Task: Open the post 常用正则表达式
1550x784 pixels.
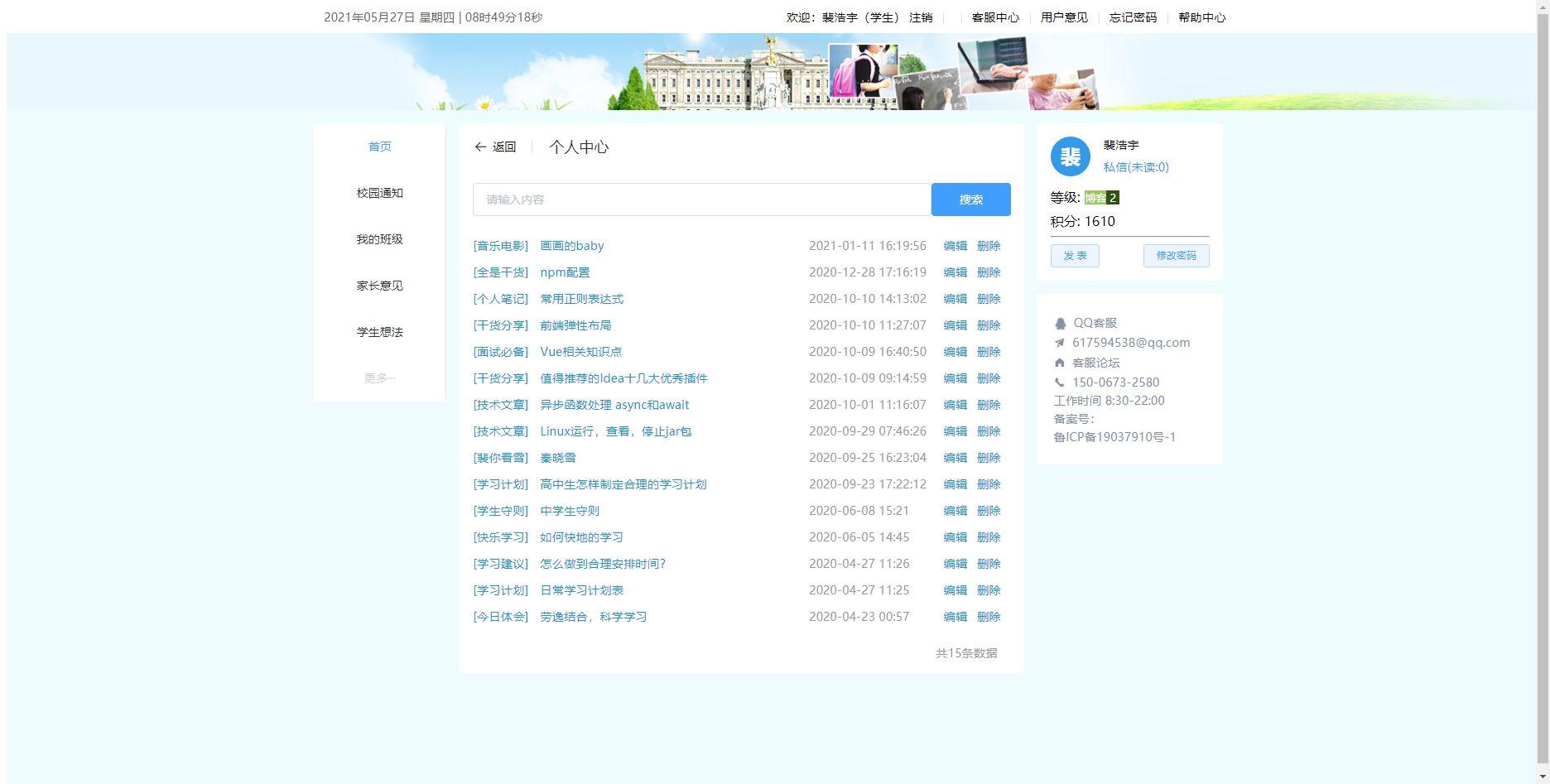Action: pyautogui.click(x=582, y=299)
